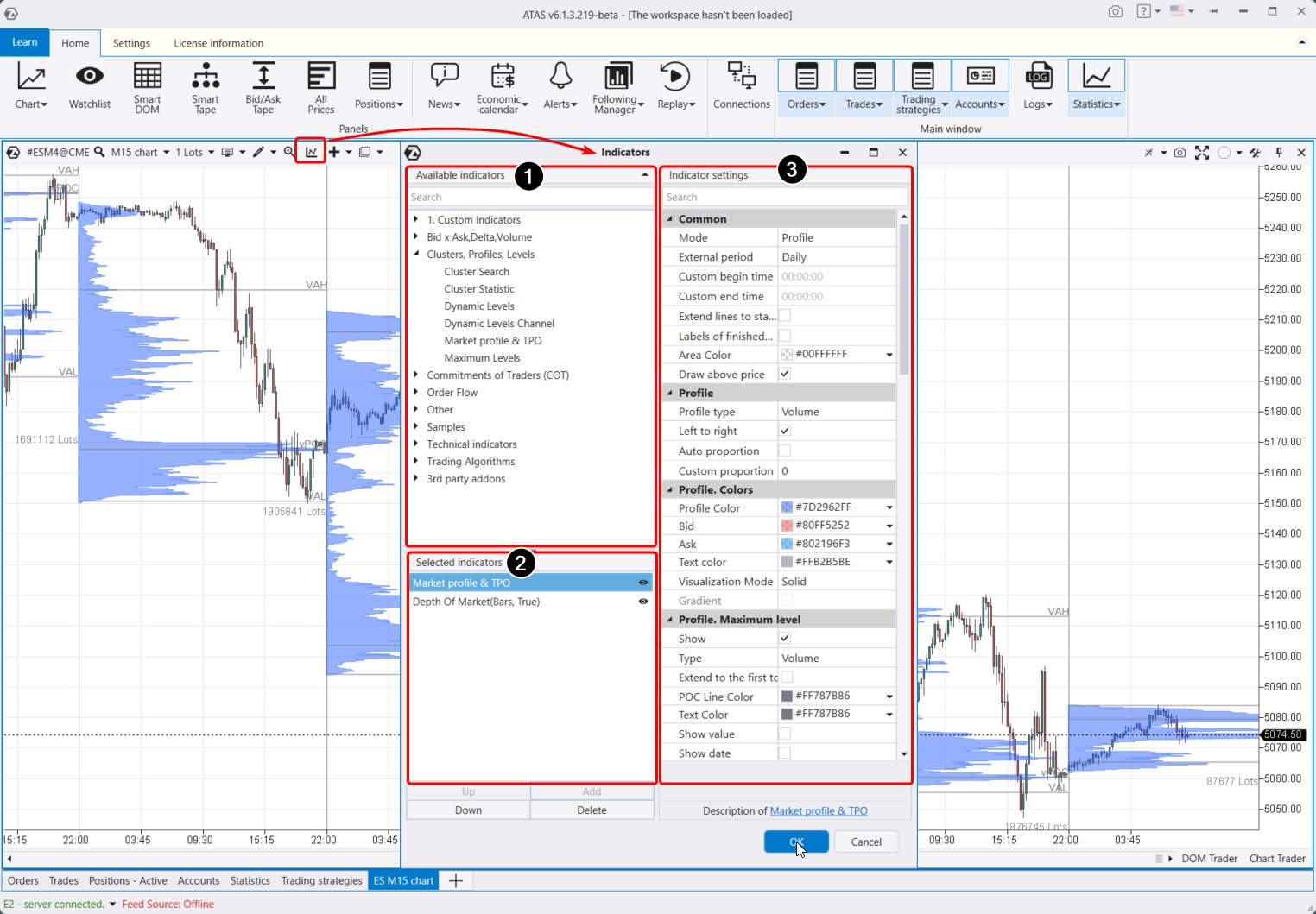Viewport: 1316px width, 914px height.
Task: Toggle visibility of Depth Of Market indicator
Action: pyautogui.click(x=642, y=602)
